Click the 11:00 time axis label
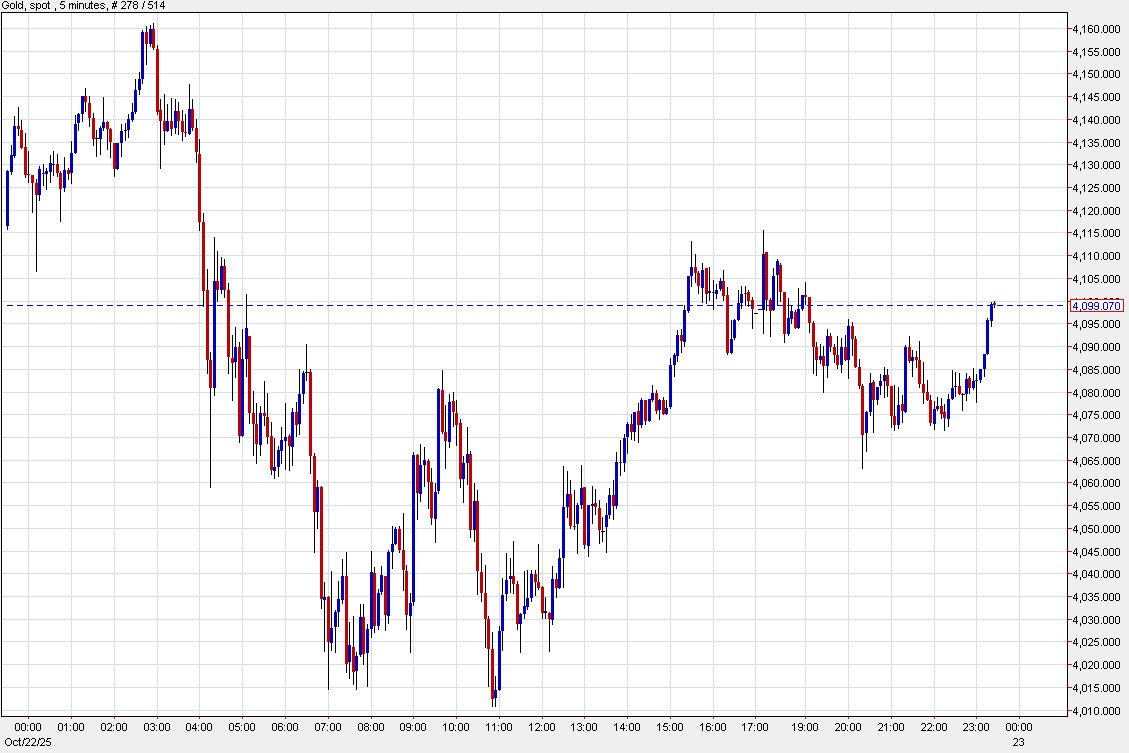Image resolution: width=1129 pixels, height=753 pixels. [499, 727]
